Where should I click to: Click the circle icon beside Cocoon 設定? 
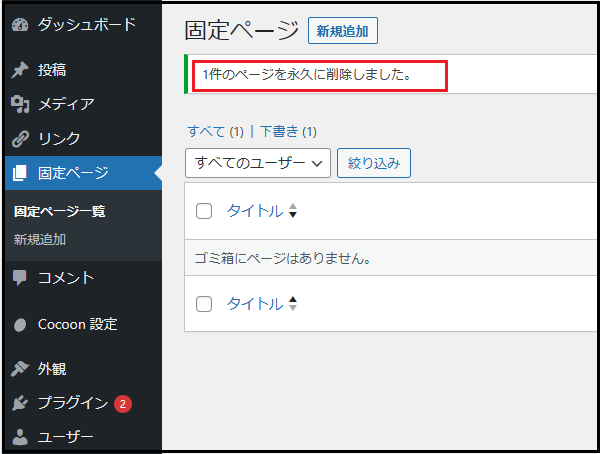pyautogui.click(x=20, y=325)
